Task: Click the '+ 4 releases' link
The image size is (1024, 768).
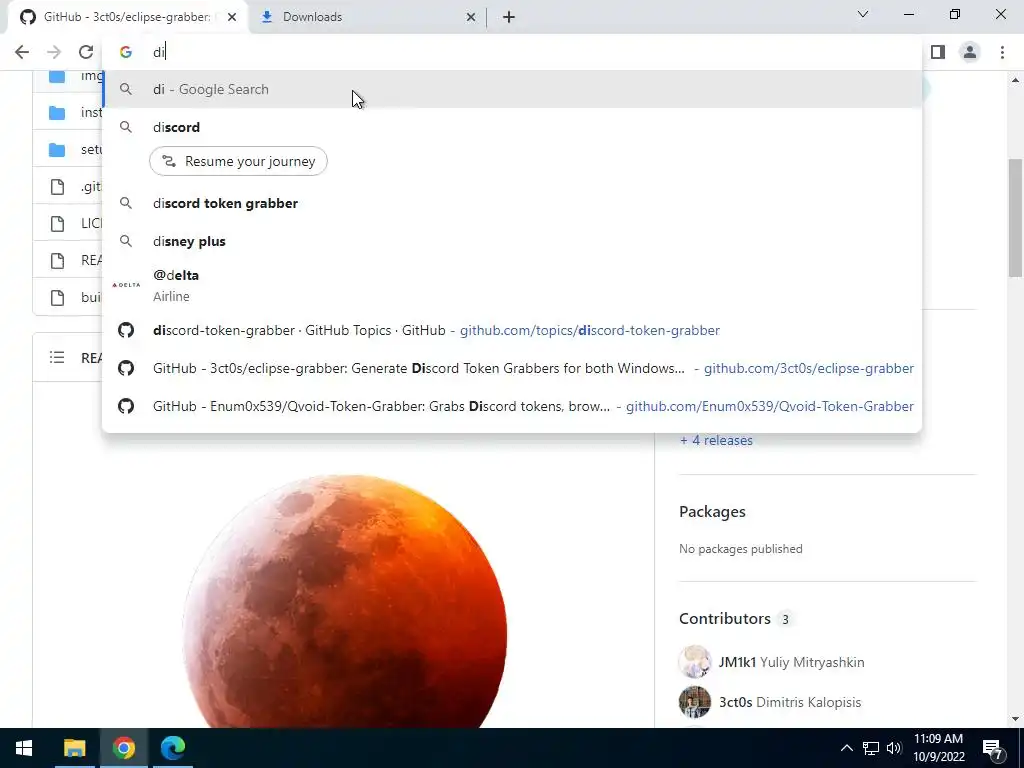Action: pos(716,440)
